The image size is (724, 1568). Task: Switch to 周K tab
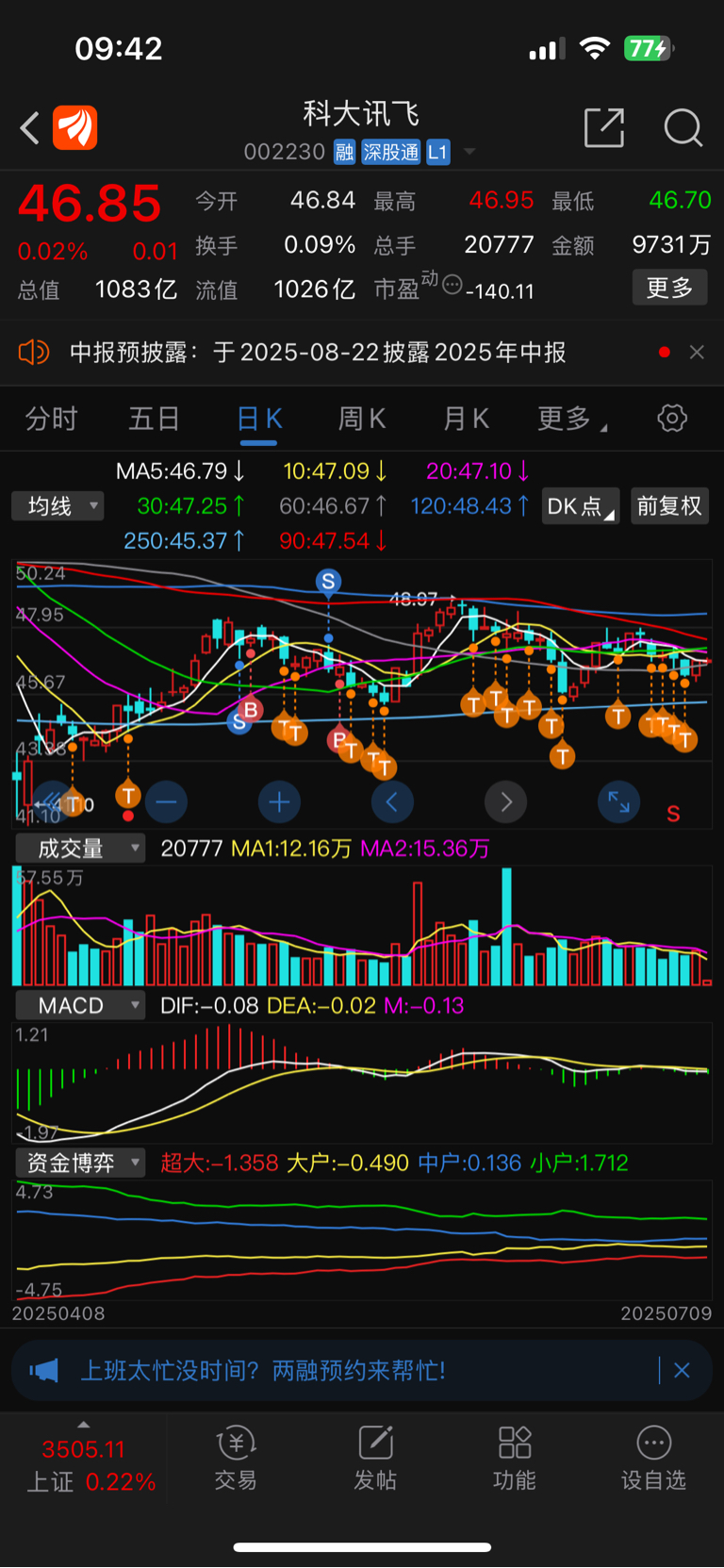click(362, 419)
